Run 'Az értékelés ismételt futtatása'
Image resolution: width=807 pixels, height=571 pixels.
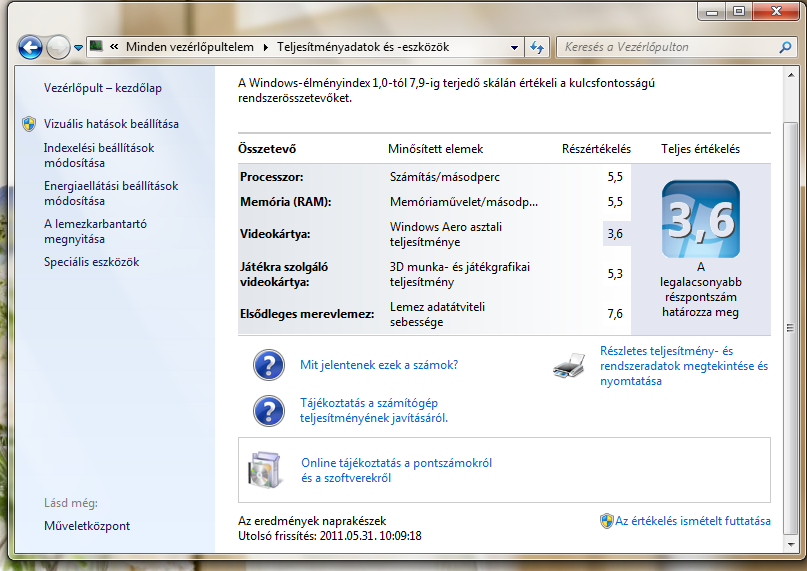point(693,521)
